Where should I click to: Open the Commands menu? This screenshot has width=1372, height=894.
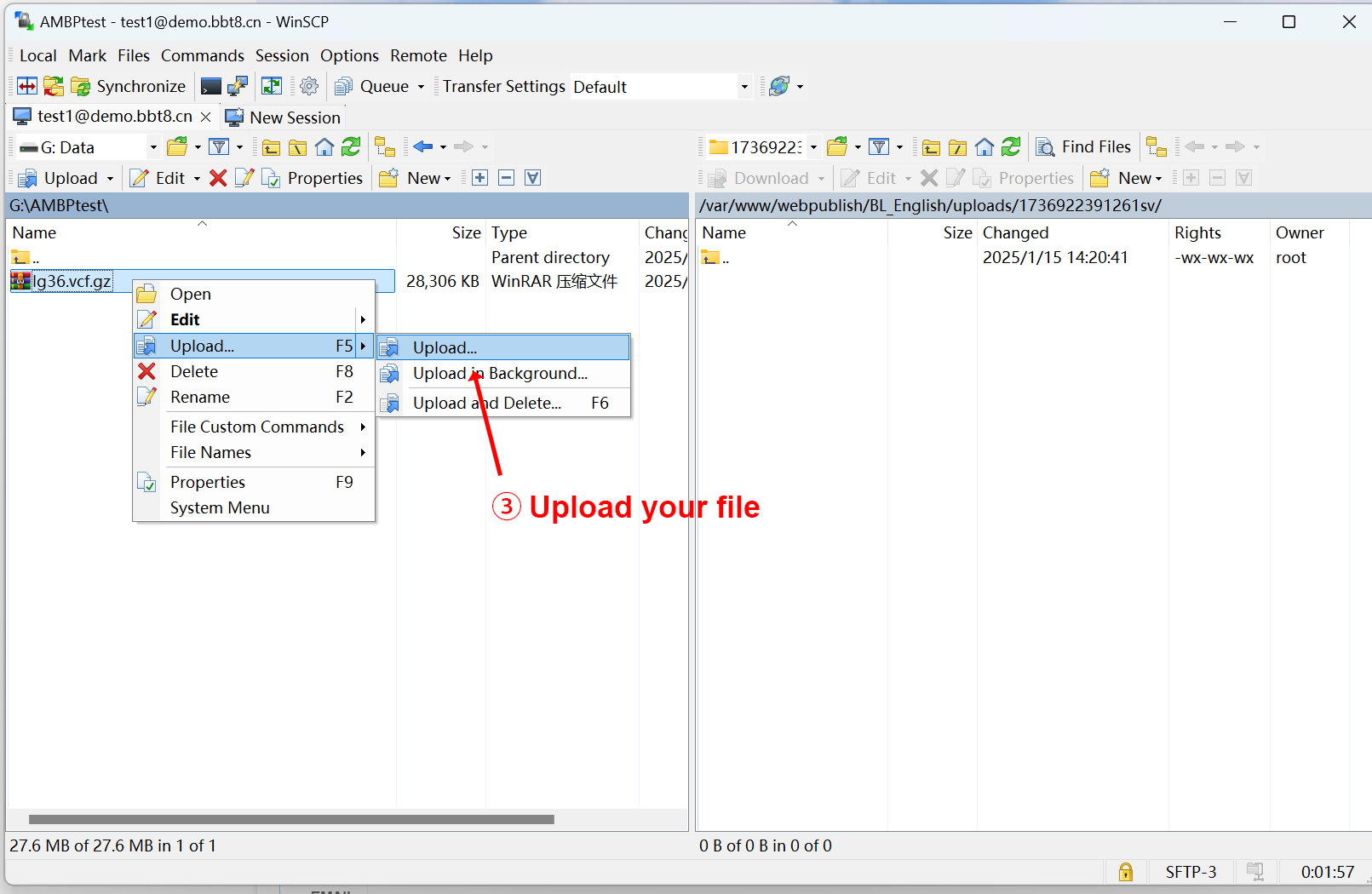(203, 55)
